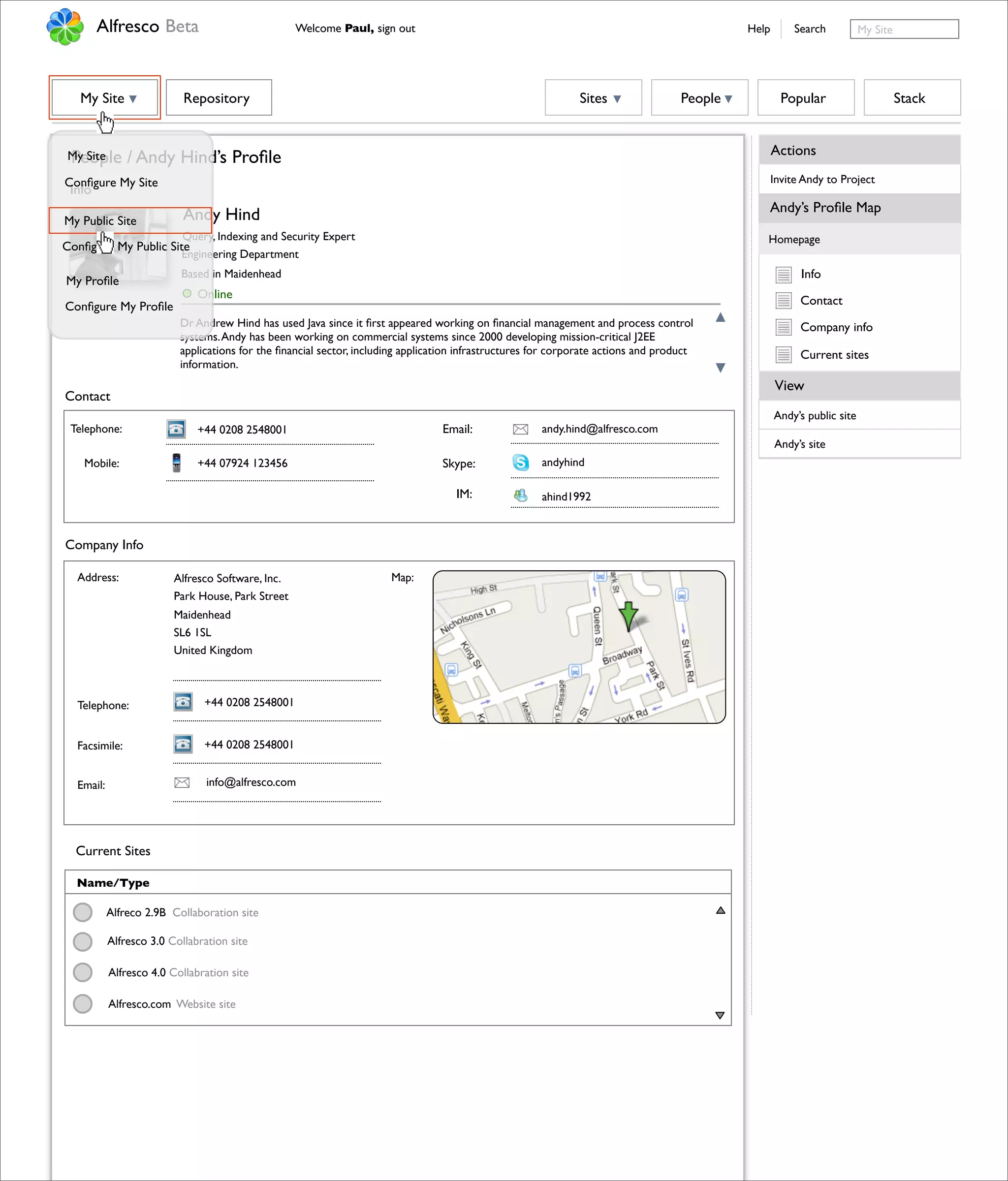This screenshot has height=1181, width=1008.
Task: Click the document icon next to Contact
Action: coord(784,300)
